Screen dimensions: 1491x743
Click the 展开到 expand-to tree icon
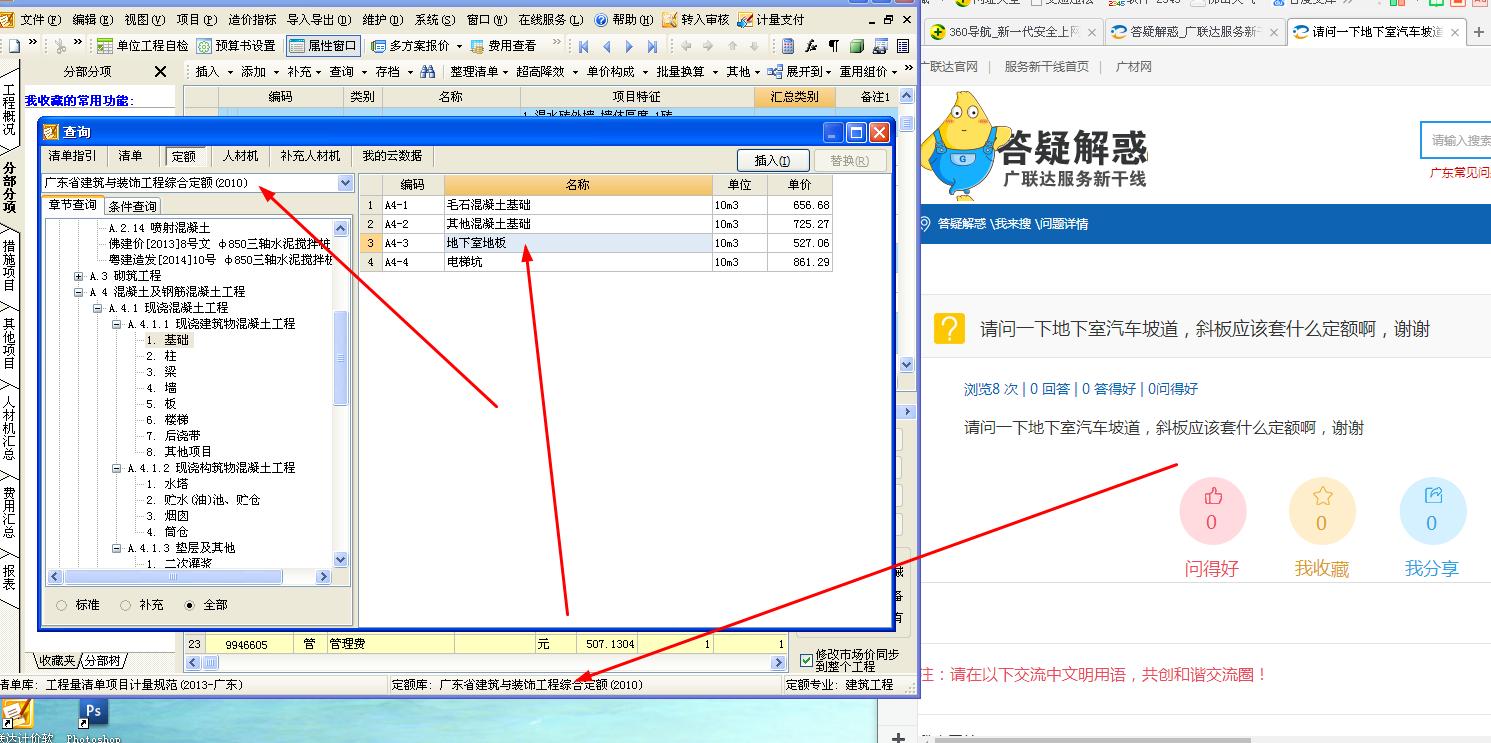[x=775, y=72]
